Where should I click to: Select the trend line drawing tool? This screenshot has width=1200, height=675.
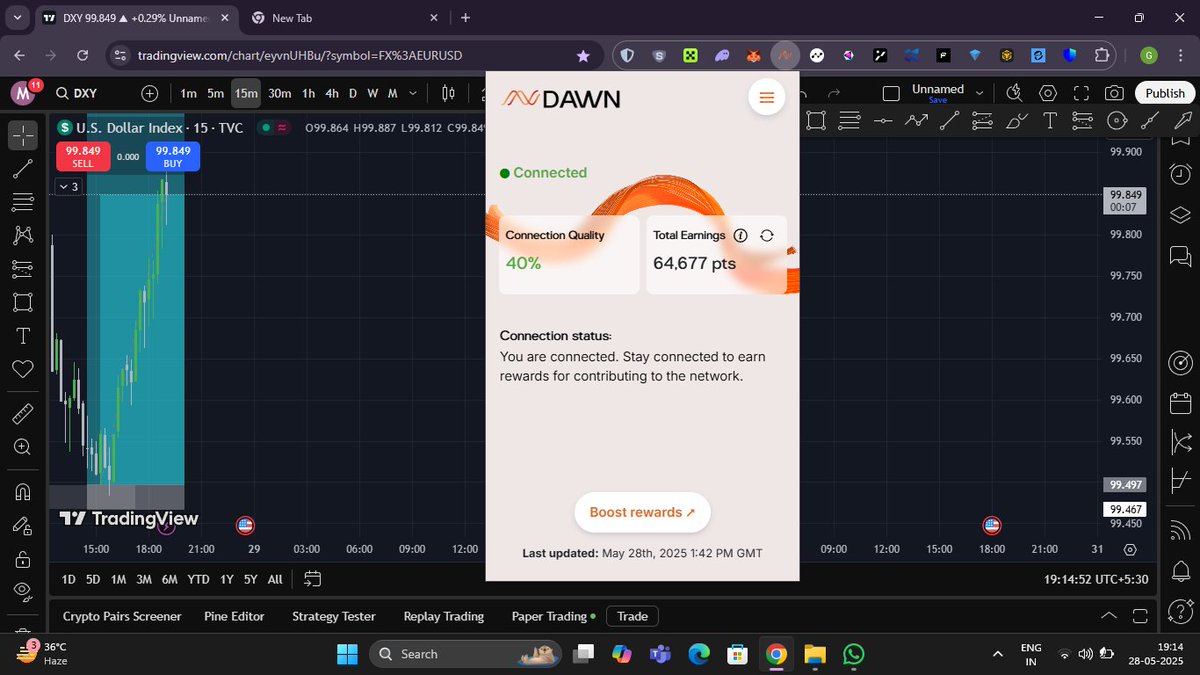(23, 168)
